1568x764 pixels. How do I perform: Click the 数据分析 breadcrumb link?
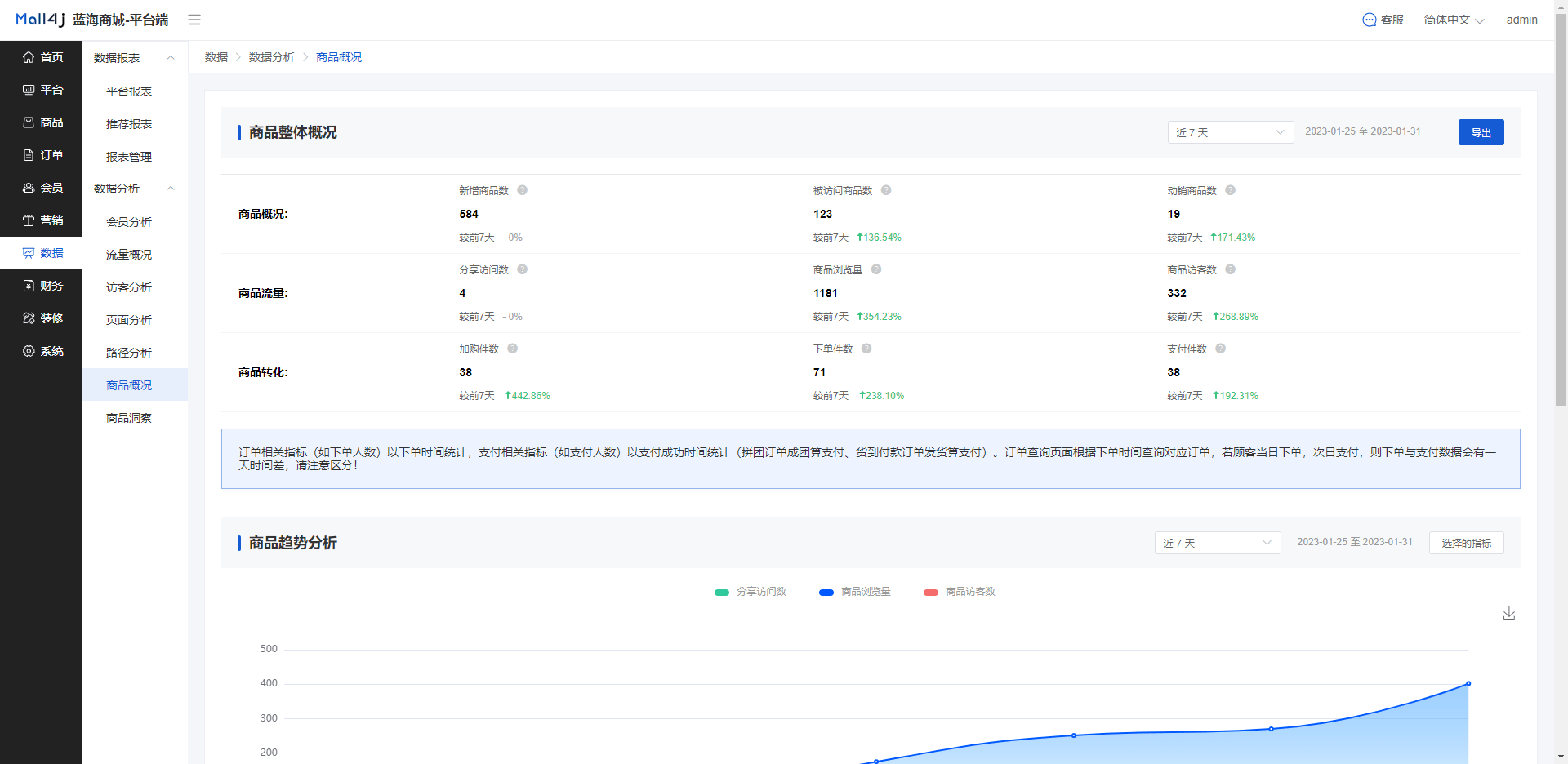click(272, 57)
